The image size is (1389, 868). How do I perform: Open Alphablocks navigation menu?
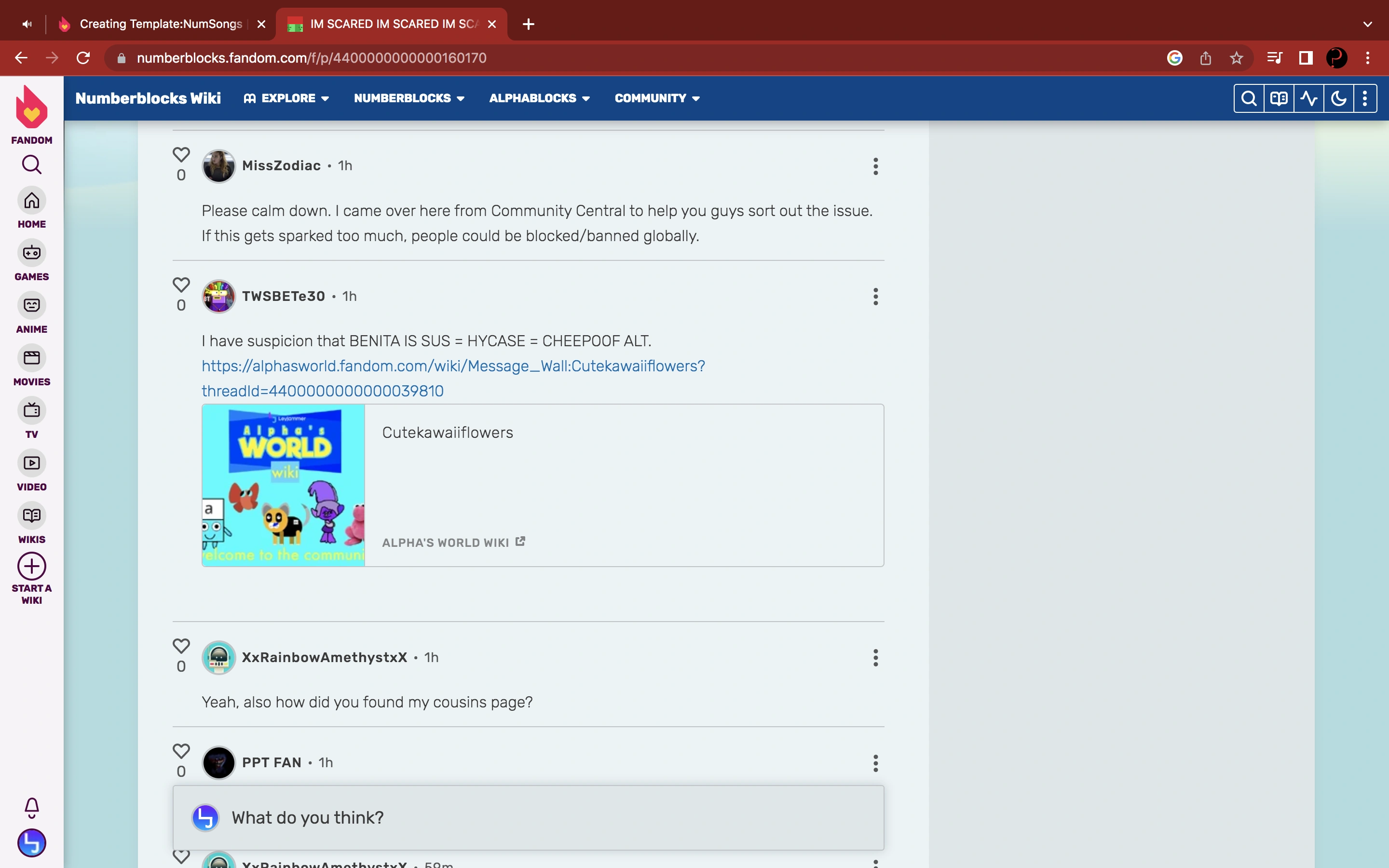pyautogui.click(x=539, y=98)
